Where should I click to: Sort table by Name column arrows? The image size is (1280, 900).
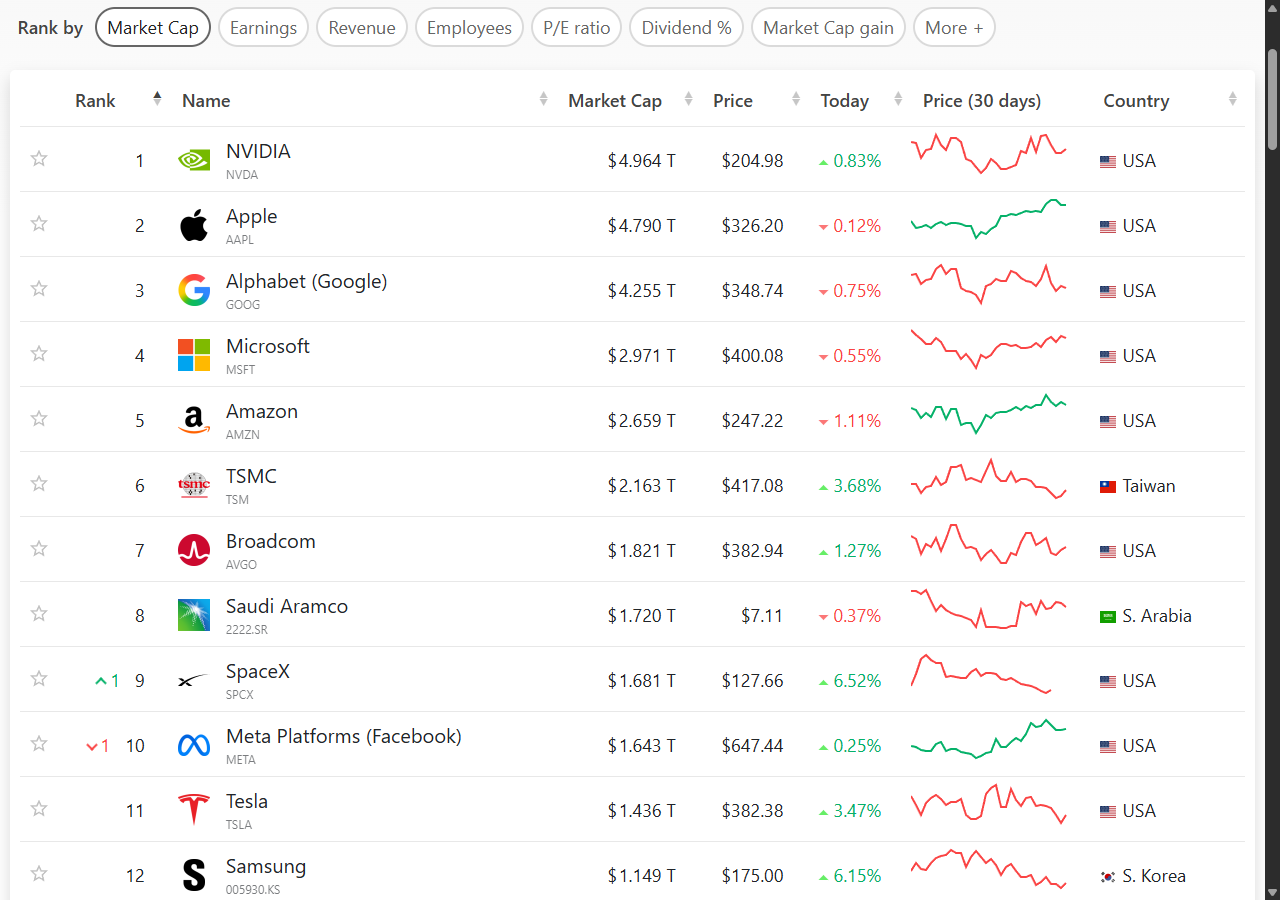click(x=543, y=99)
